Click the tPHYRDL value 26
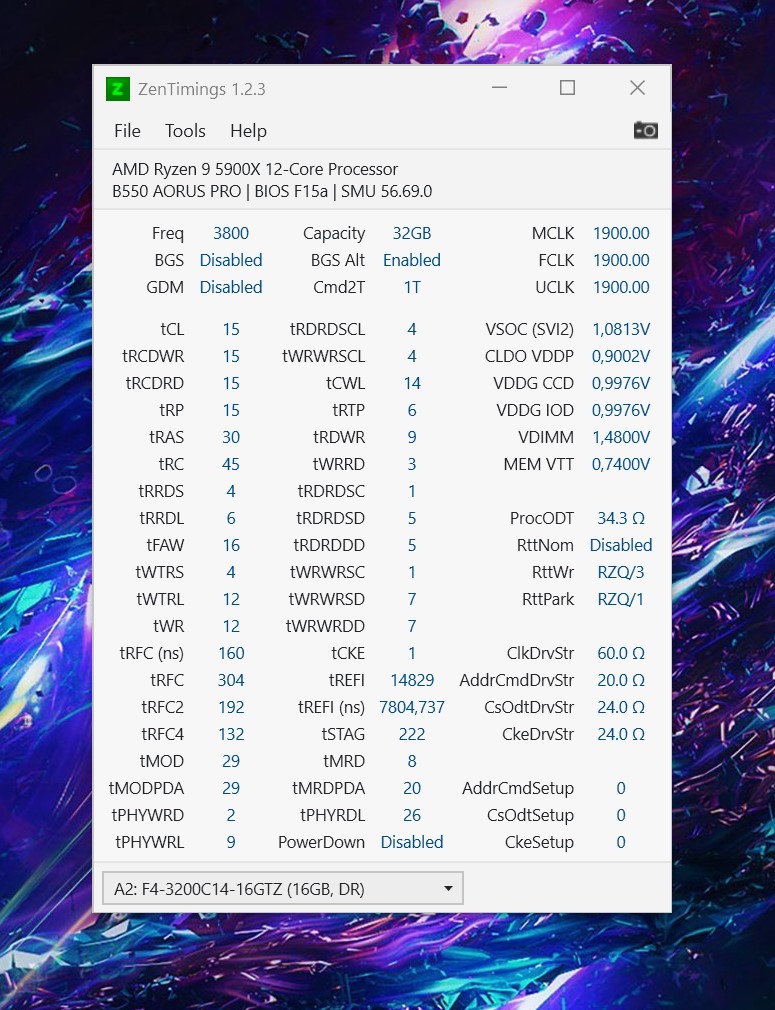 click(412, 815)
